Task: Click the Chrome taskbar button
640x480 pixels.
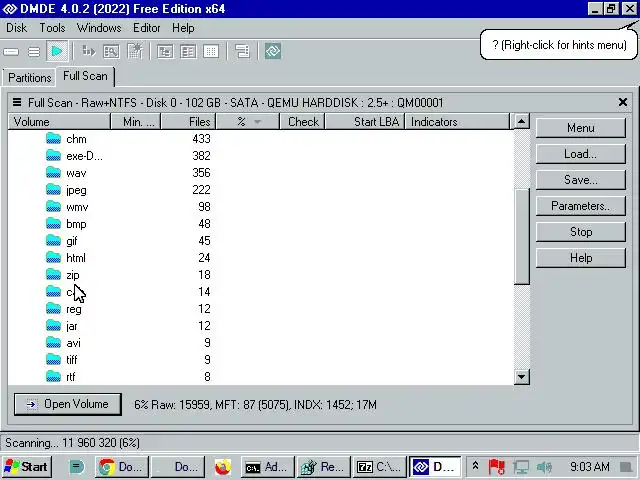Action: tap(122, 467)
